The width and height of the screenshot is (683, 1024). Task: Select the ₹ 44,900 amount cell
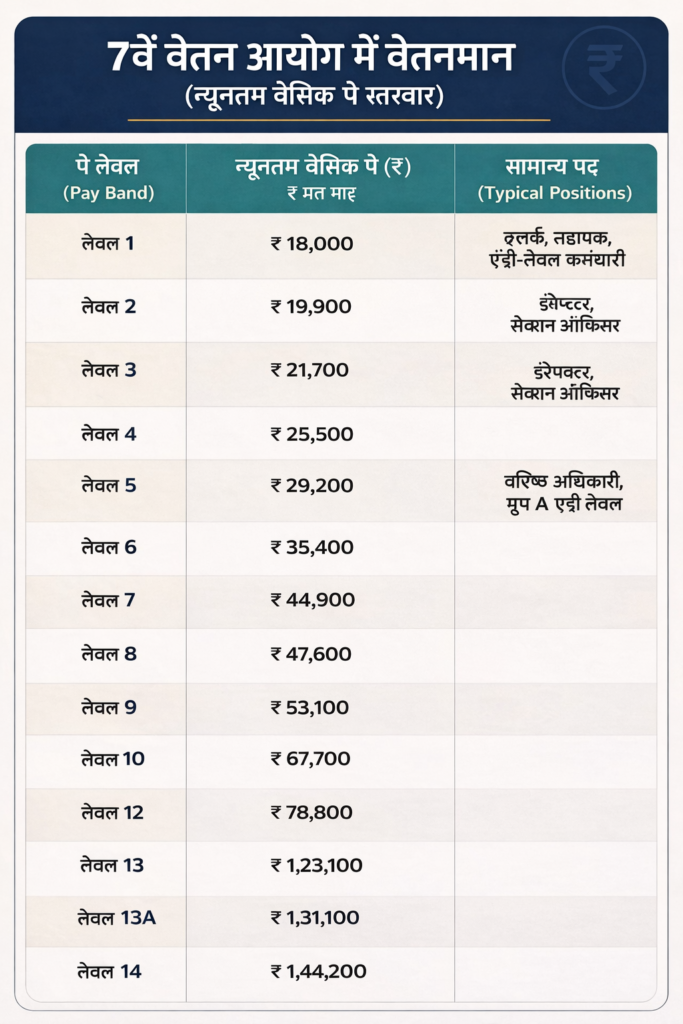pos(311,600)
